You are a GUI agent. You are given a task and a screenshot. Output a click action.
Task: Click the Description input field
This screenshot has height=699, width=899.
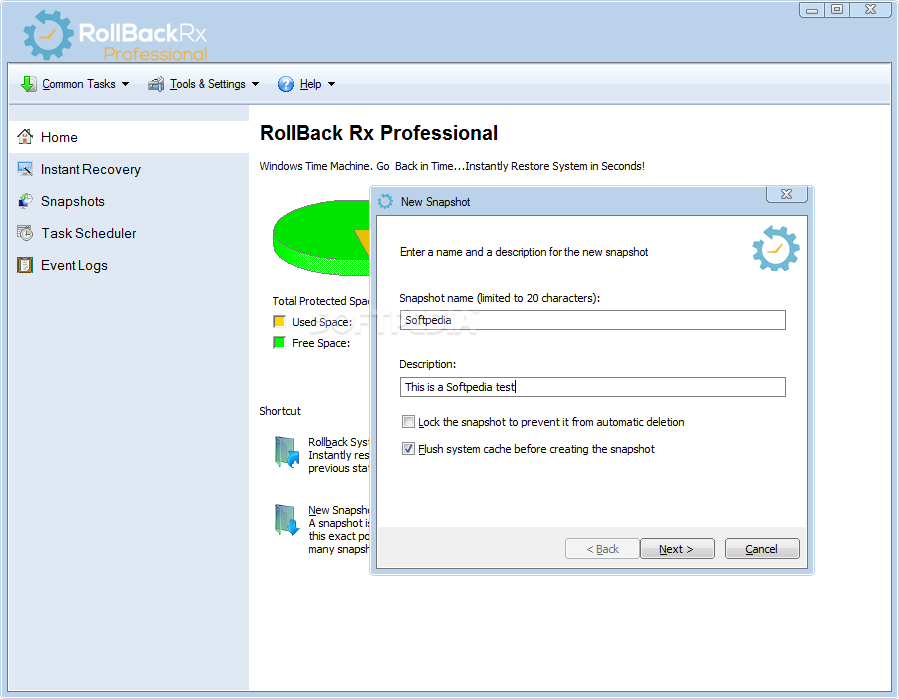pos(592,387)
